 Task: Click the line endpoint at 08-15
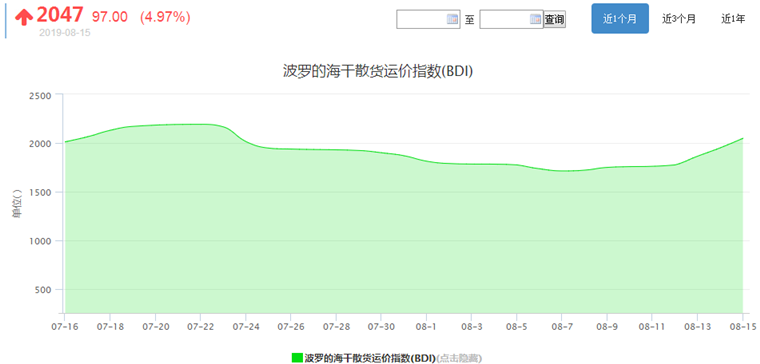point(743,138)
